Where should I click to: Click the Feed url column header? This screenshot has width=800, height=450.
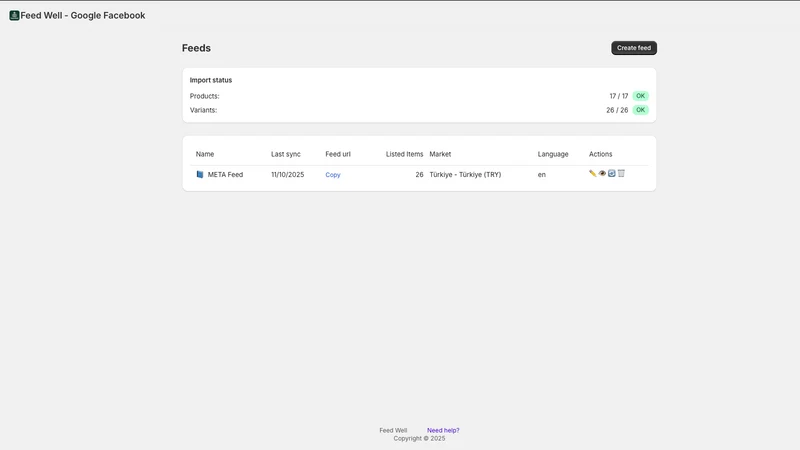click(x=338, y=154)
